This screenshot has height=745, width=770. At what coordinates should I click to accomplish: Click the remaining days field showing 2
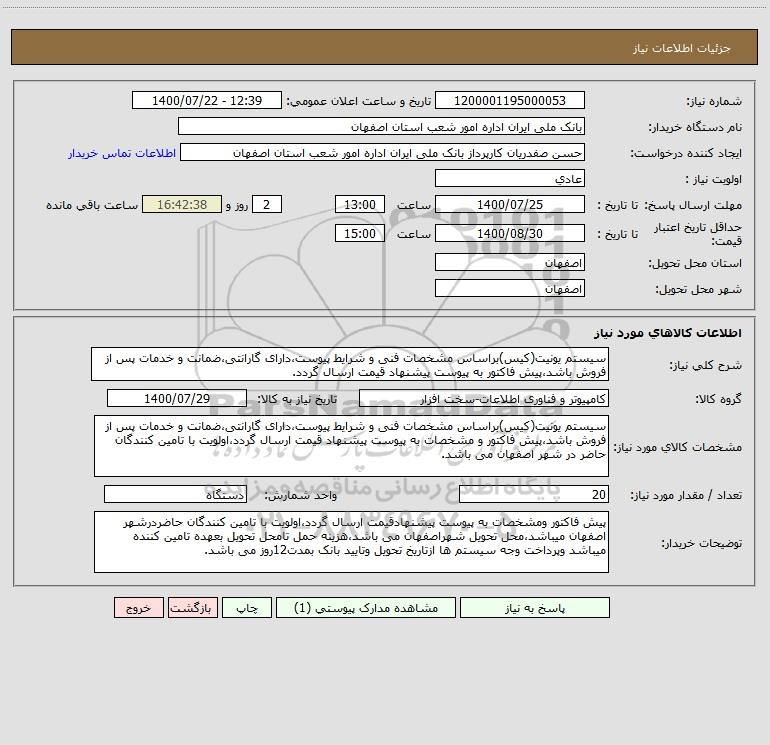(x=267, y=204)
